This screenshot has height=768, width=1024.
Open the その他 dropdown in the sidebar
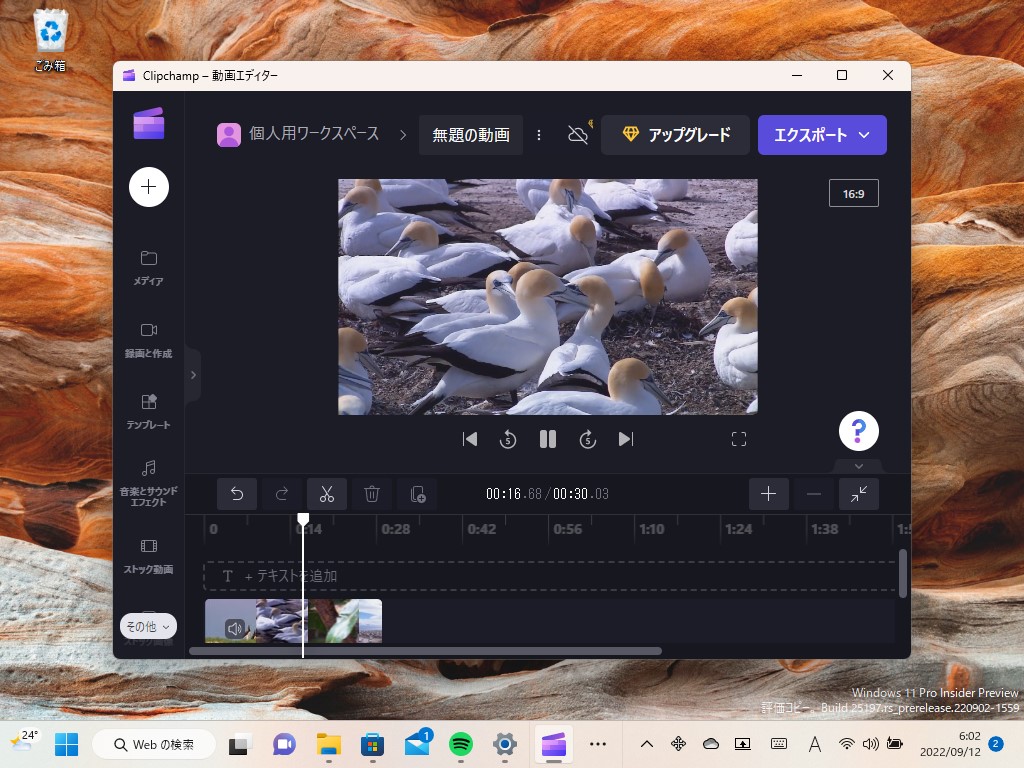146,625
